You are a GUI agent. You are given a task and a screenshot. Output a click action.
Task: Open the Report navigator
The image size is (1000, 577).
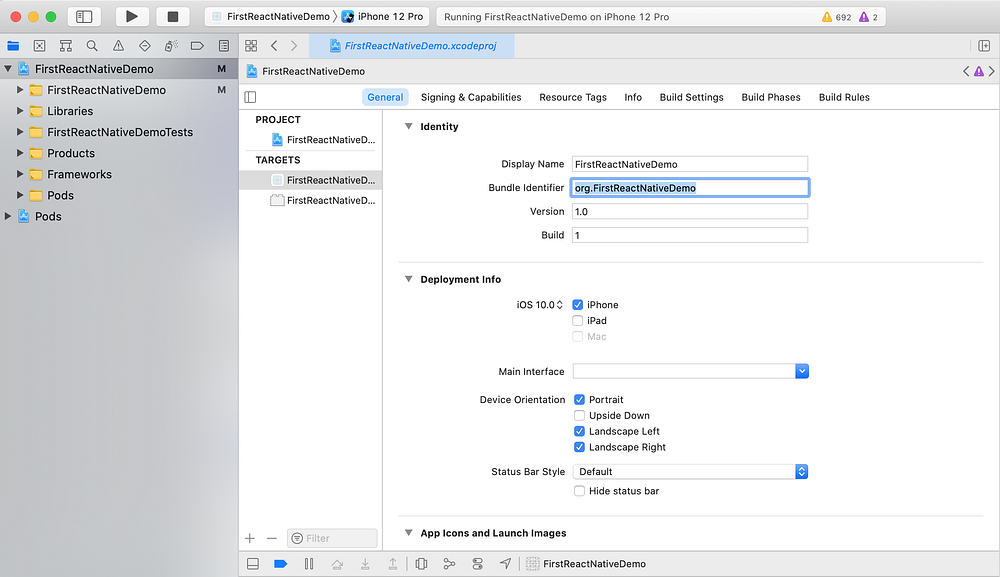tap(224, 46)
